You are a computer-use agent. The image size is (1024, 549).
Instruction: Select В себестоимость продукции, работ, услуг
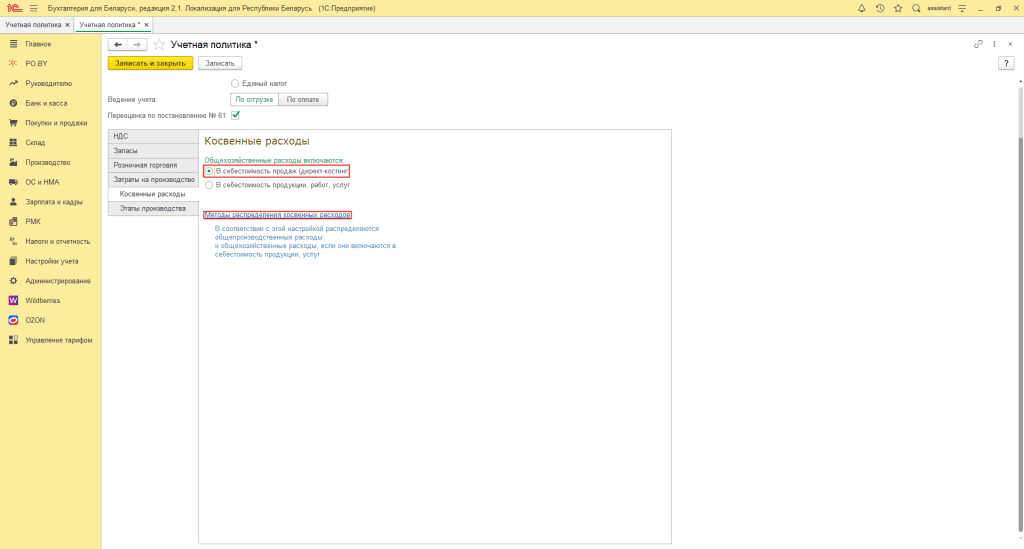(x=208, y=184)
